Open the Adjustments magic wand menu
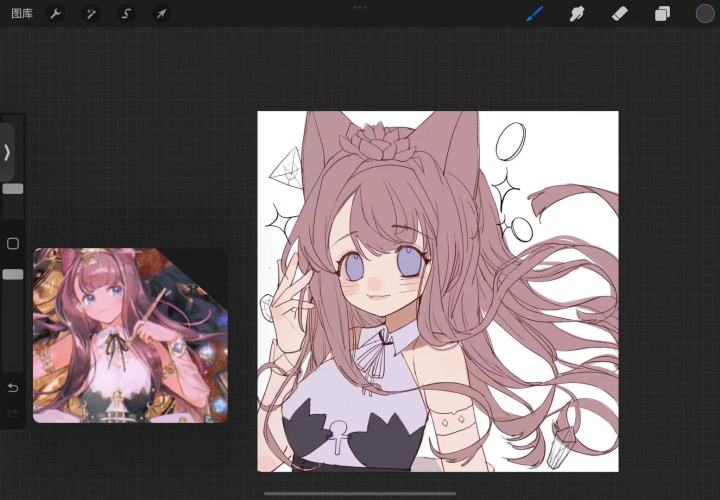 pyautogui.click(x=90, y=14)
